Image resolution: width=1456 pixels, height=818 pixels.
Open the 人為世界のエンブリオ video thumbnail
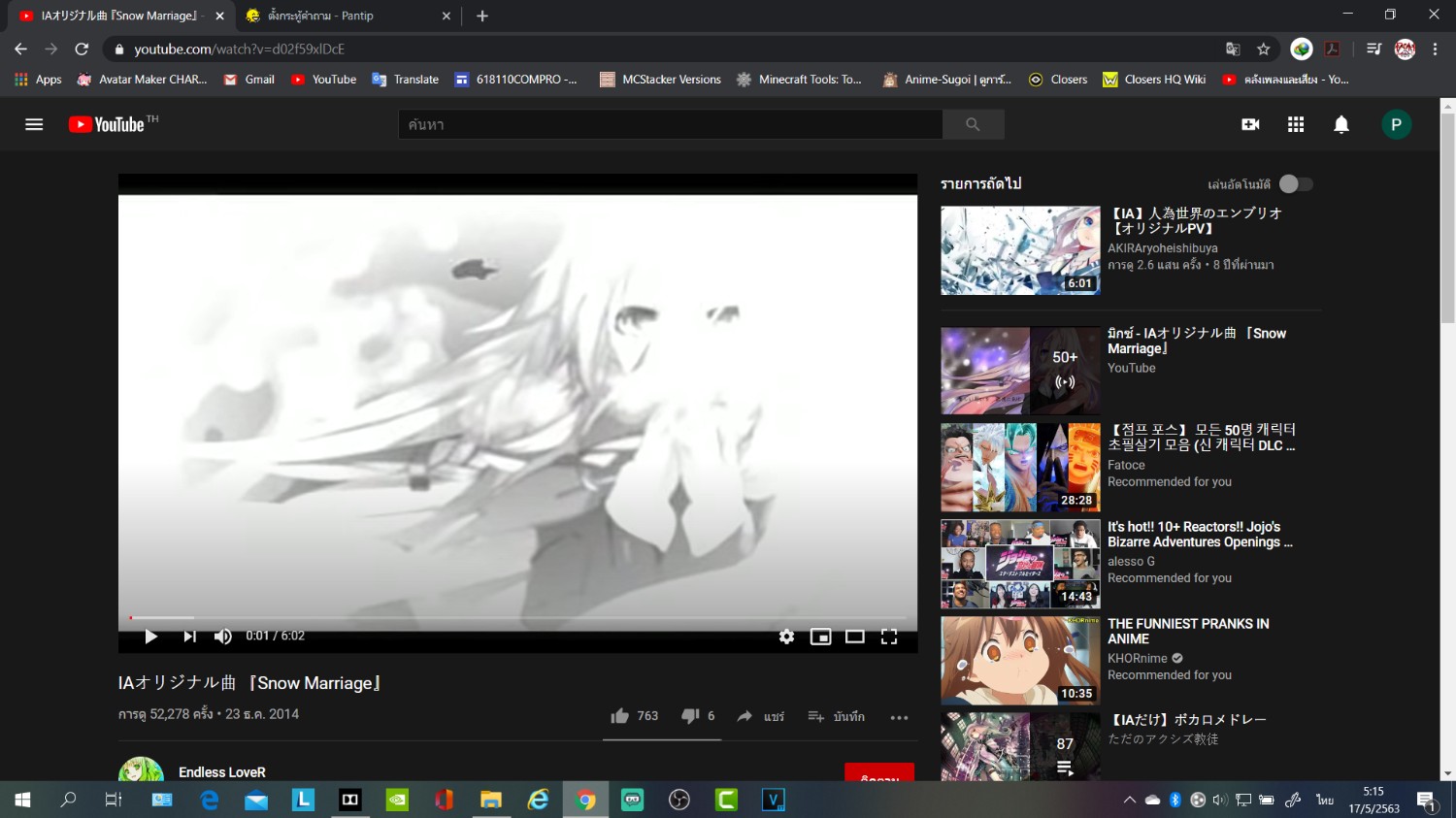tap(1020, 250)
